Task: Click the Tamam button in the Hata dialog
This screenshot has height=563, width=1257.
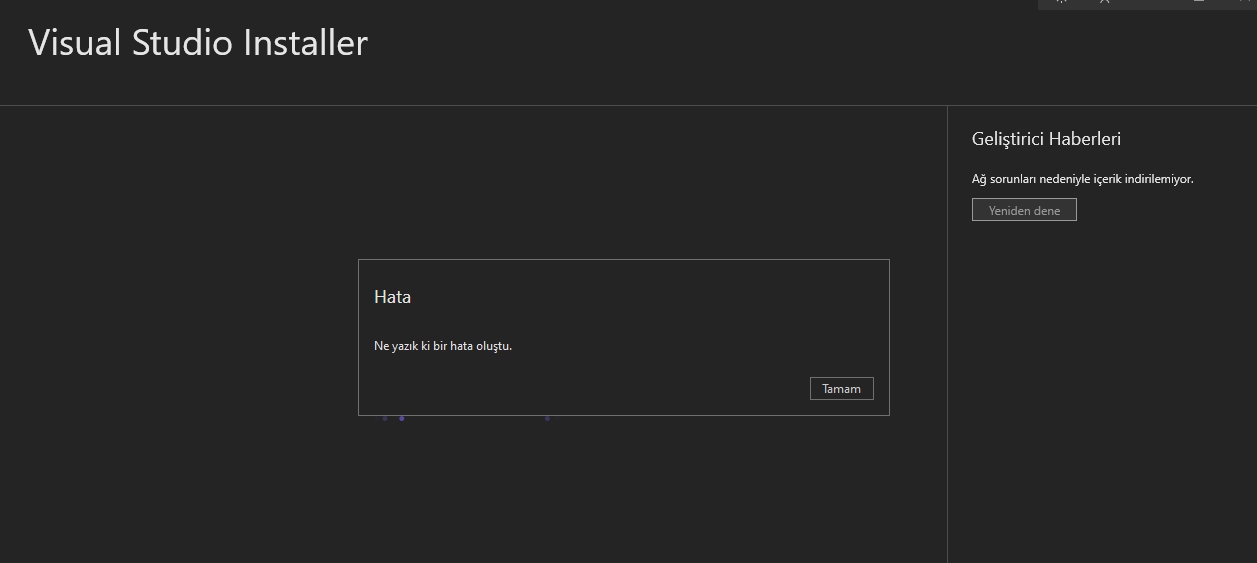Action: [x=841, y=389]
